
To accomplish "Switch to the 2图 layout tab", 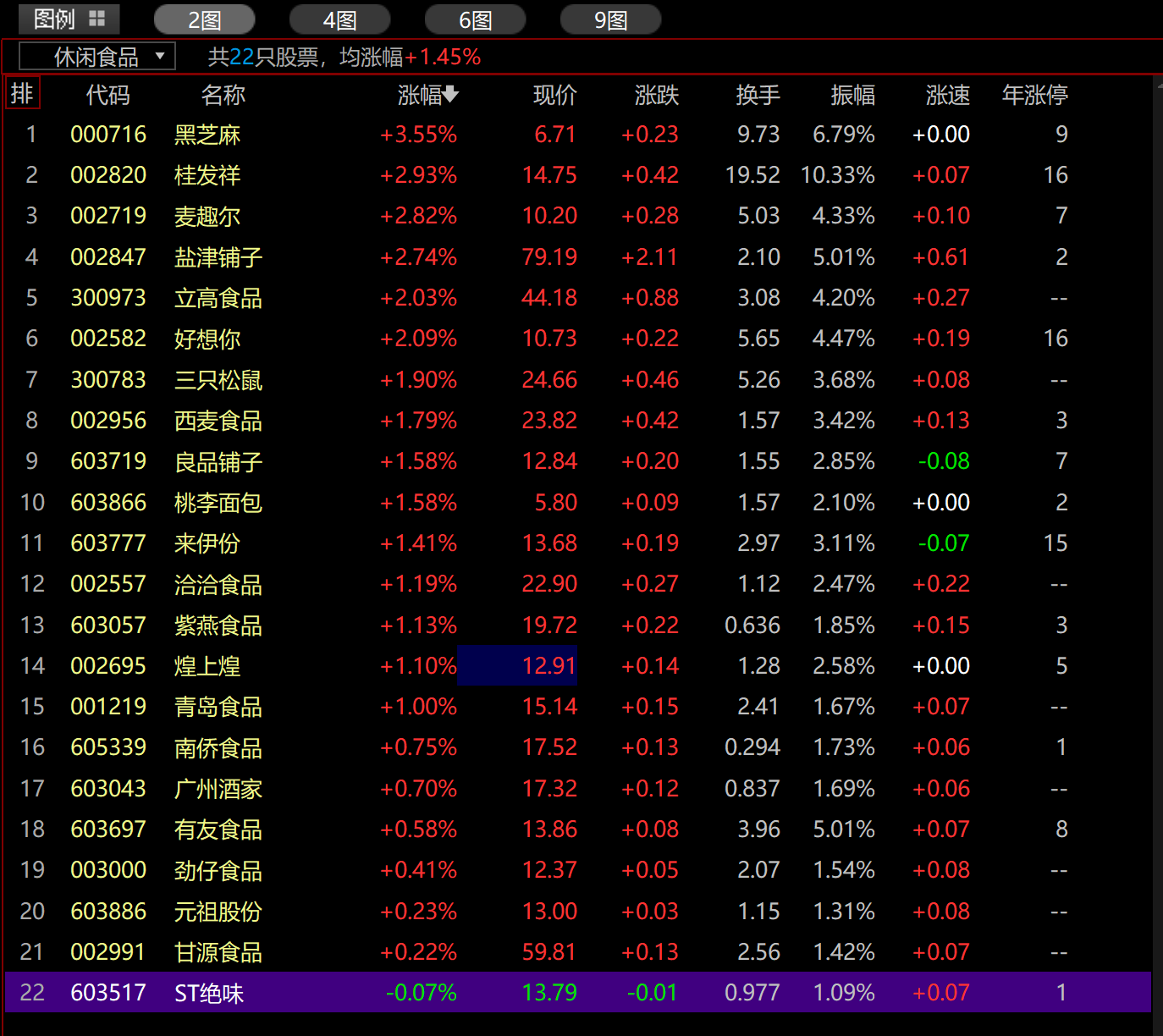I will coord(204,19).
